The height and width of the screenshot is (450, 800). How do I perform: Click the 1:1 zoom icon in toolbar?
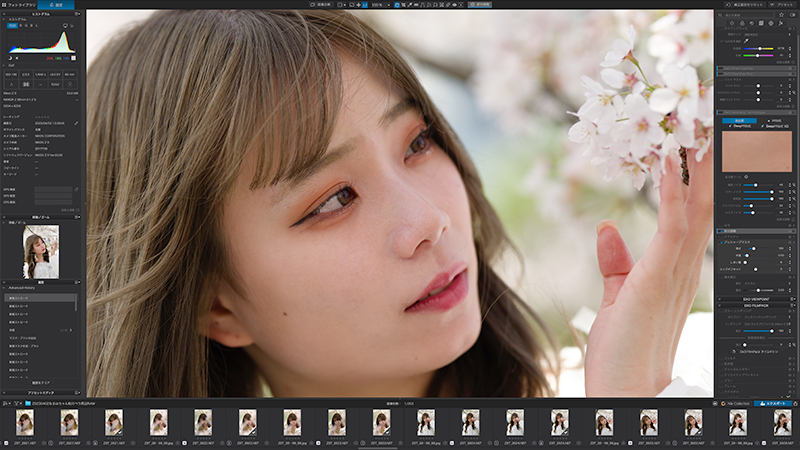click(x=365, y=5)
